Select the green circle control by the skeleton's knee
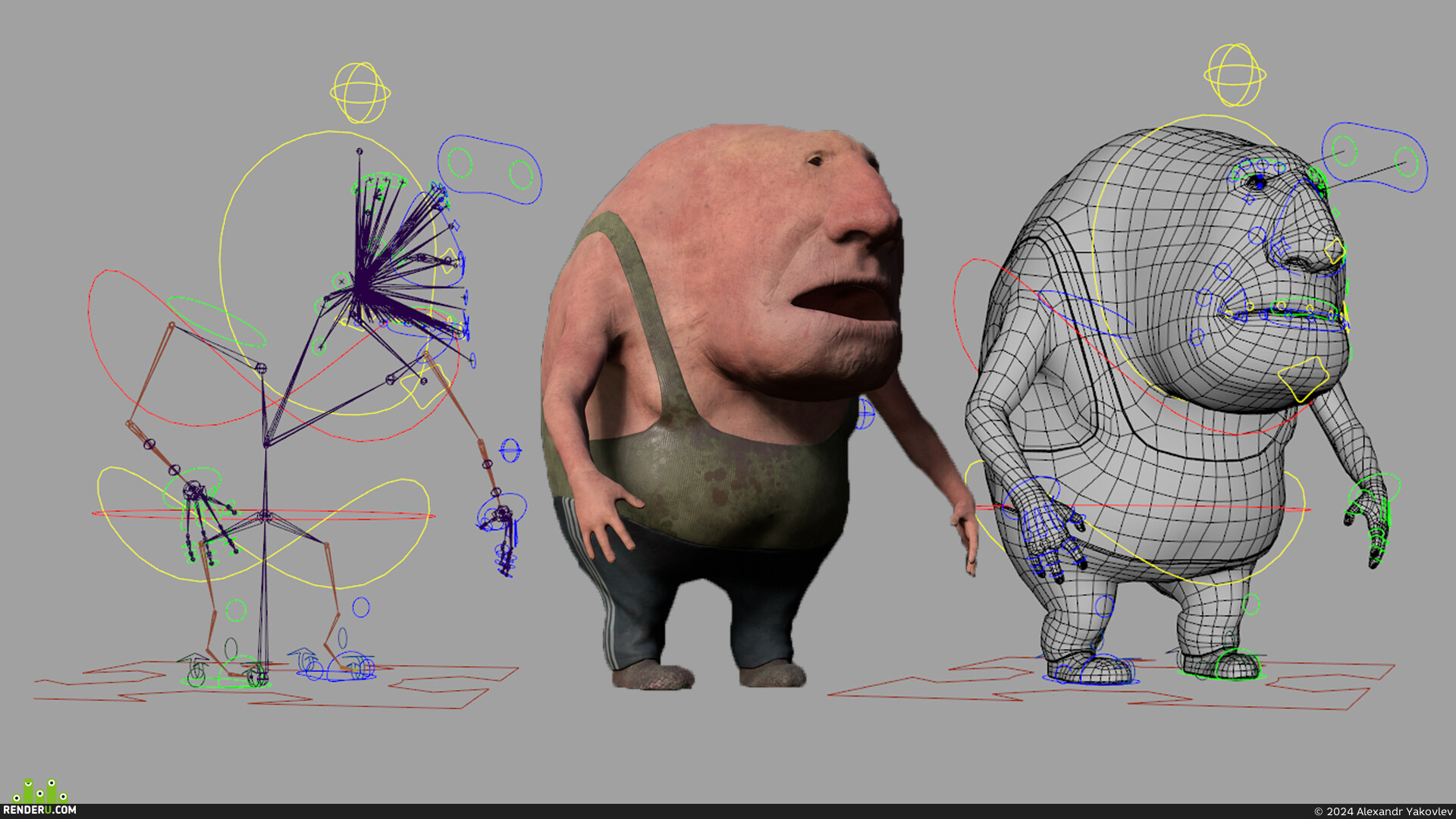 click(x=236, y=610)
